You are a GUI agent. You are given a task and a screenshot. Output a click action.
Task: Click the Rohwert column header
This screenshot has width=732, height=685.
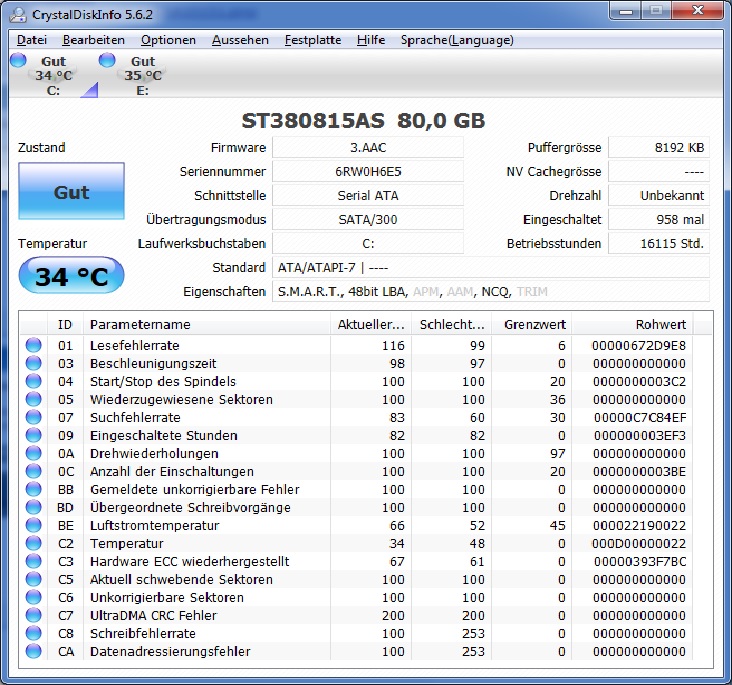(x=633, y=325)
